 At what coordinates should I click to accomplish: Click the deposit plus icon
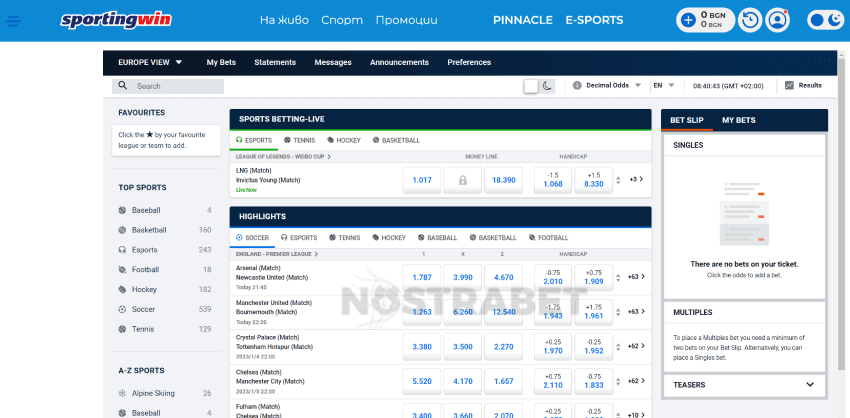pos(687,21)
